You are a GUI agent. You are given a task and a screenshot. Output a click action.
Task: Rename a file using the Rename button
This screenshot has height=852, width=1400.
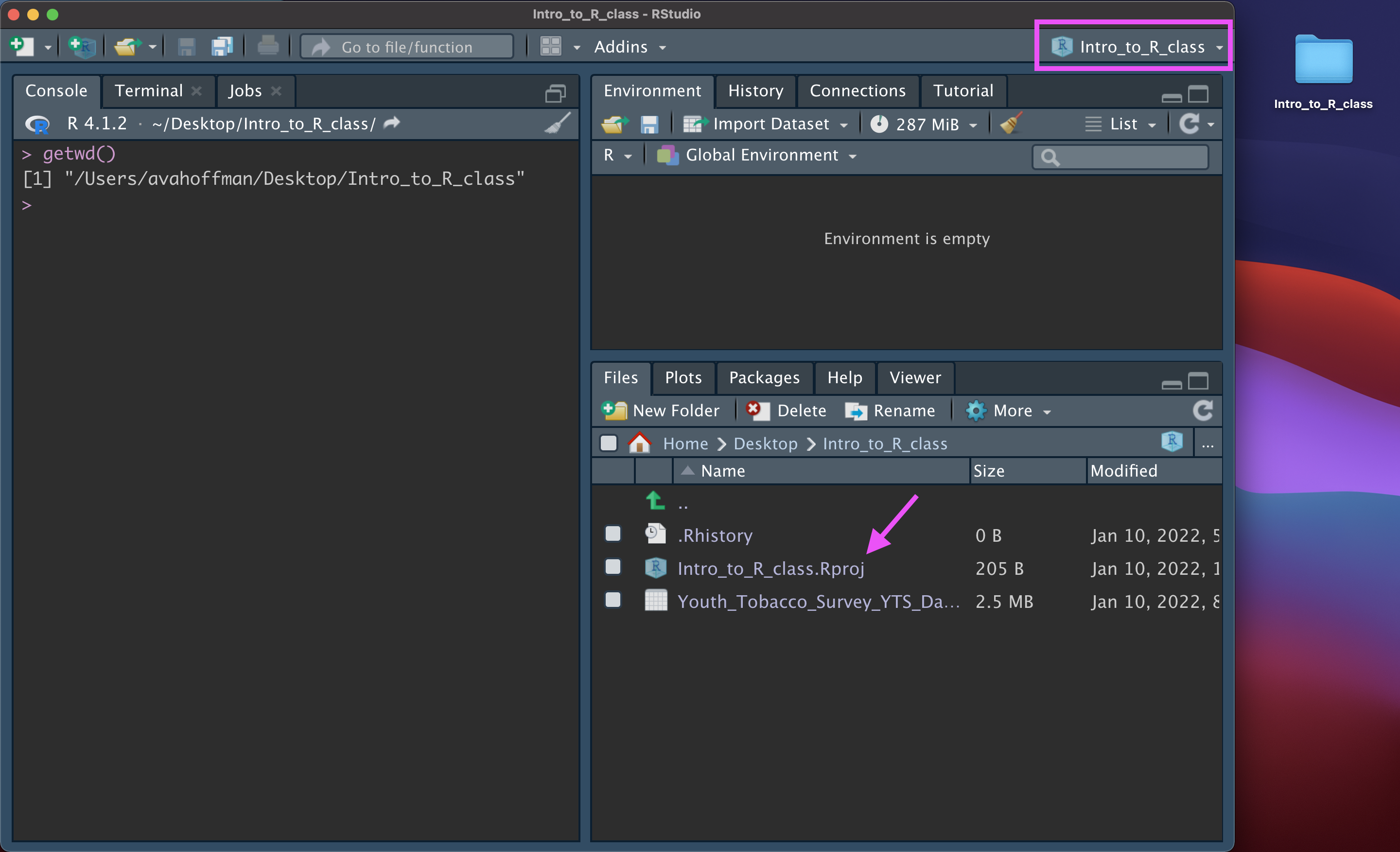pos(891,410)
